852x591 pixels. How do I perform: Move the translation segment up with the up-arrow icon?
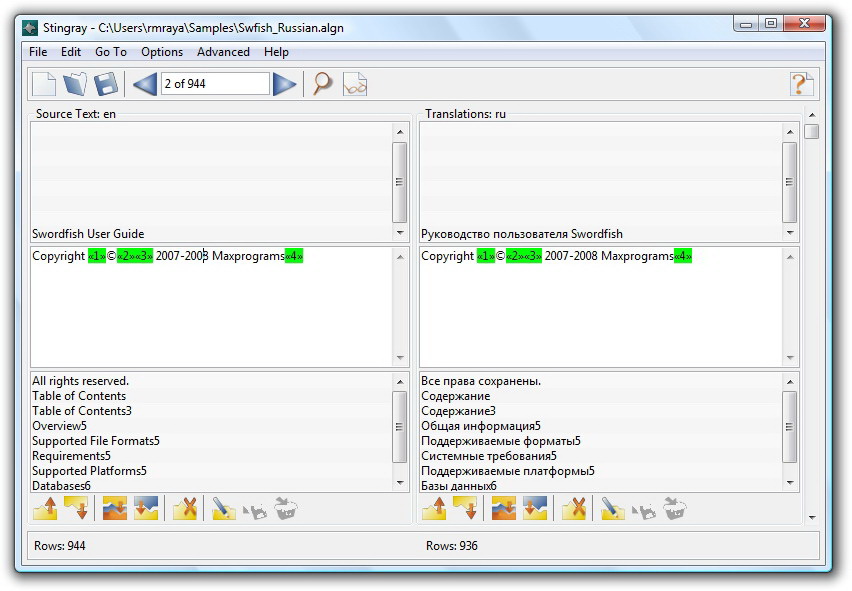(x=434, y=509)
